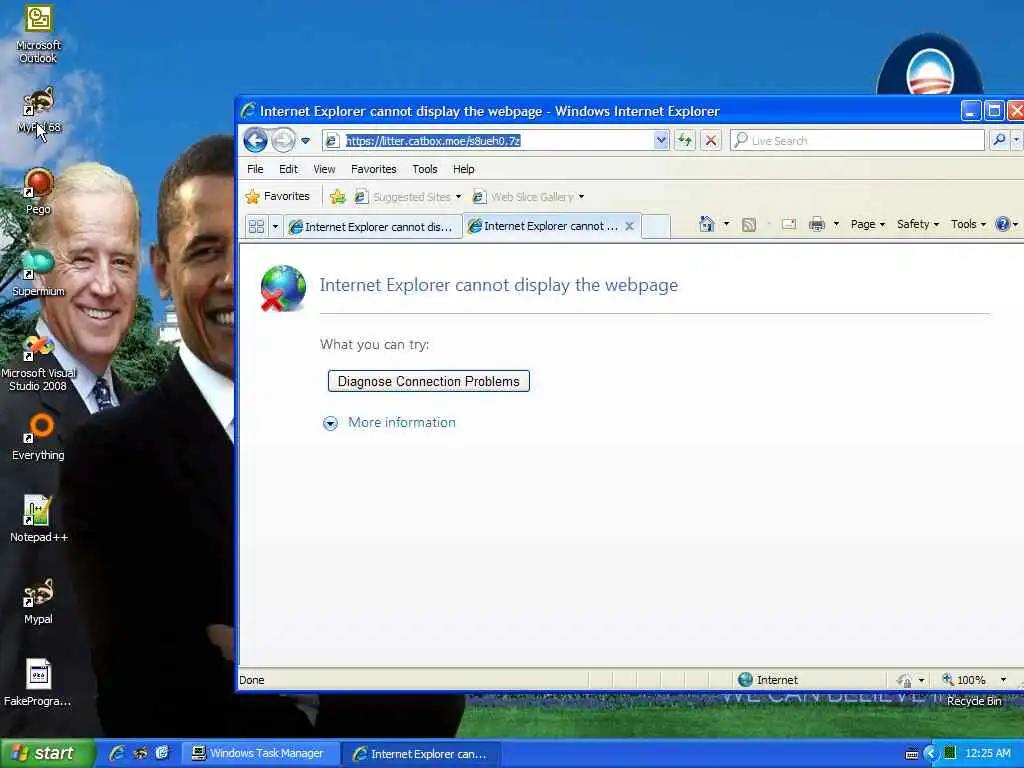Open the Quick Tabs list dropdown arrow

[275, 227]
